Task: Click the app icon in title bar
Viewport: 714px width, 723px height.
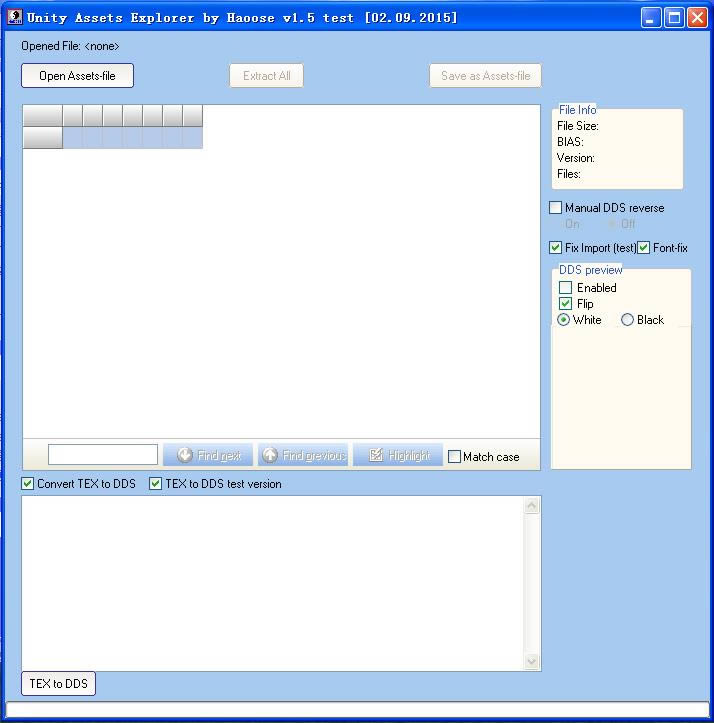Action: tap(14, 17)
